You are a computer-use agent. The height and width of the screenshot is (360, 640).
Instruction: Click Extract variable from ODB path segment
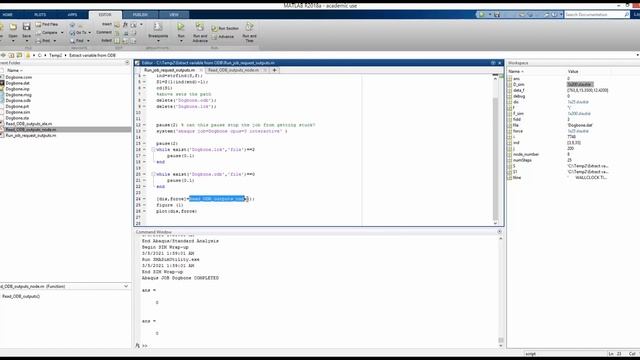point(92,55)
